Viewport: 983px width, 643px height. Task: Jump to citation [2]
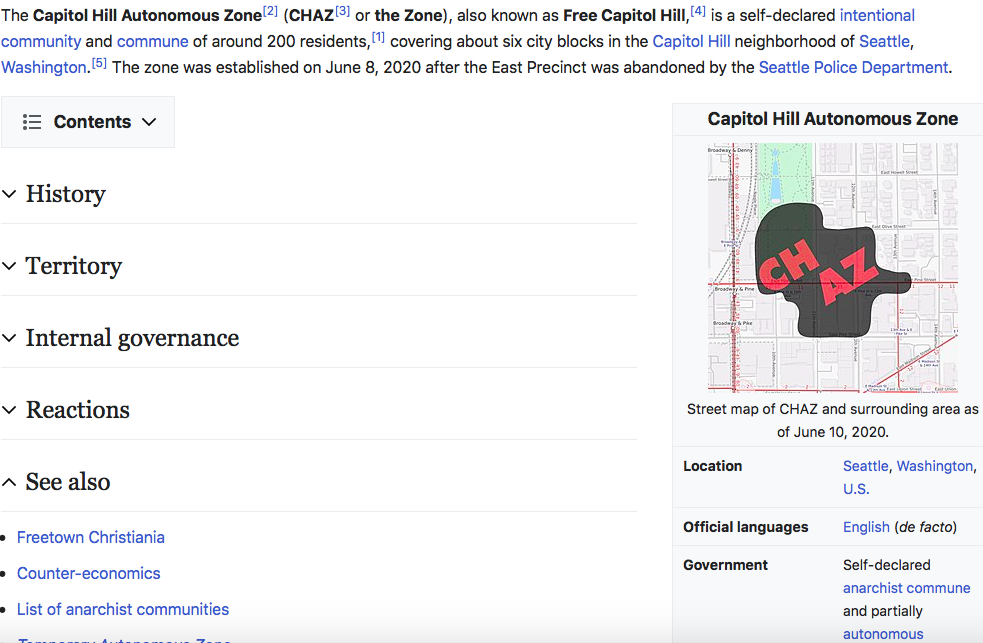click(x=270, y=11)
